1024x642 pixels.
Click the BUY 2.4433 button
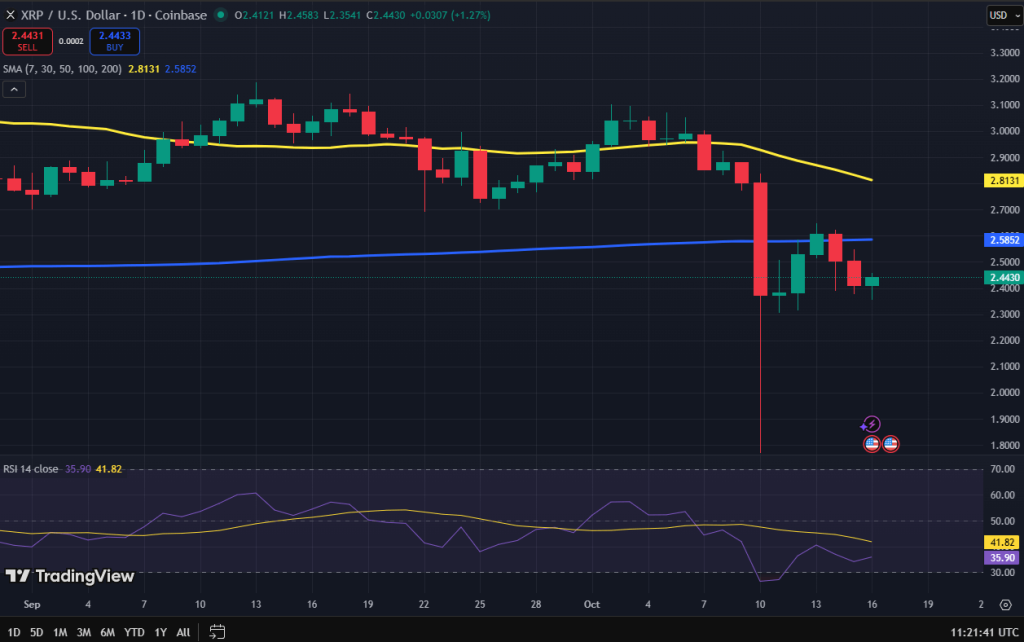tap(115, 41)
